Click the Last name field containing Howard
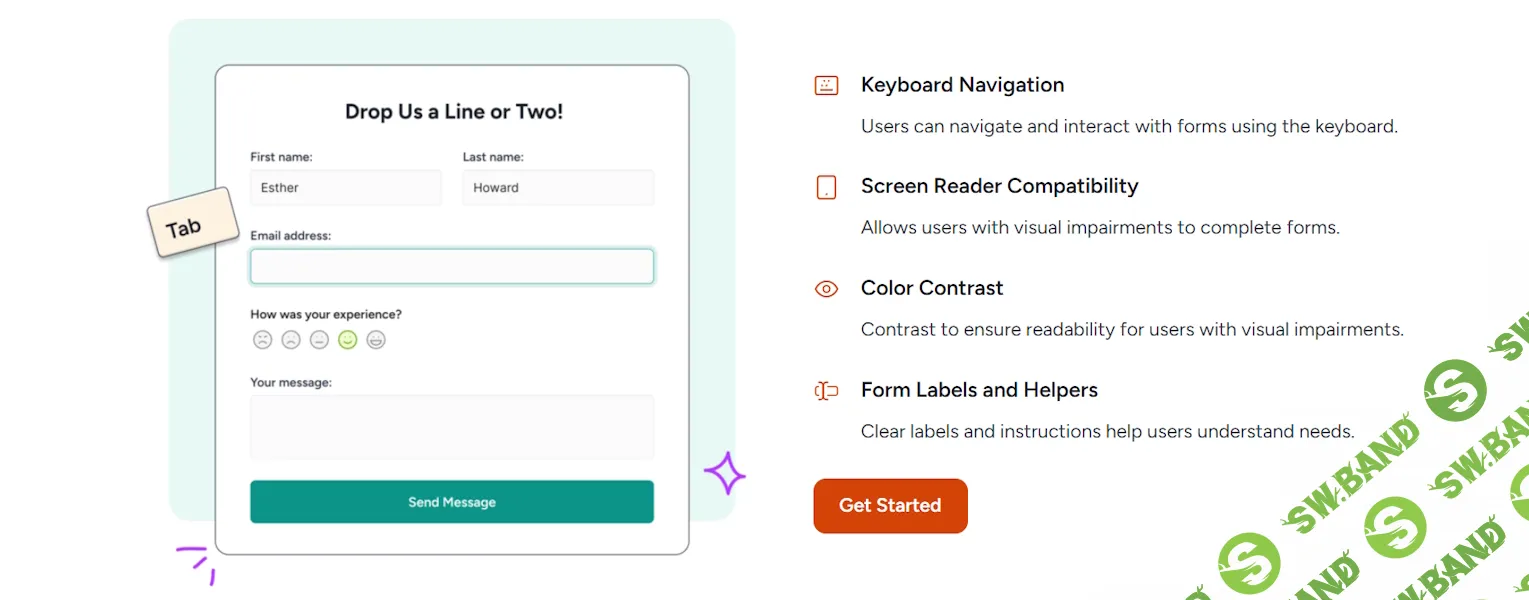1529x600 pixels. (557, 188)
